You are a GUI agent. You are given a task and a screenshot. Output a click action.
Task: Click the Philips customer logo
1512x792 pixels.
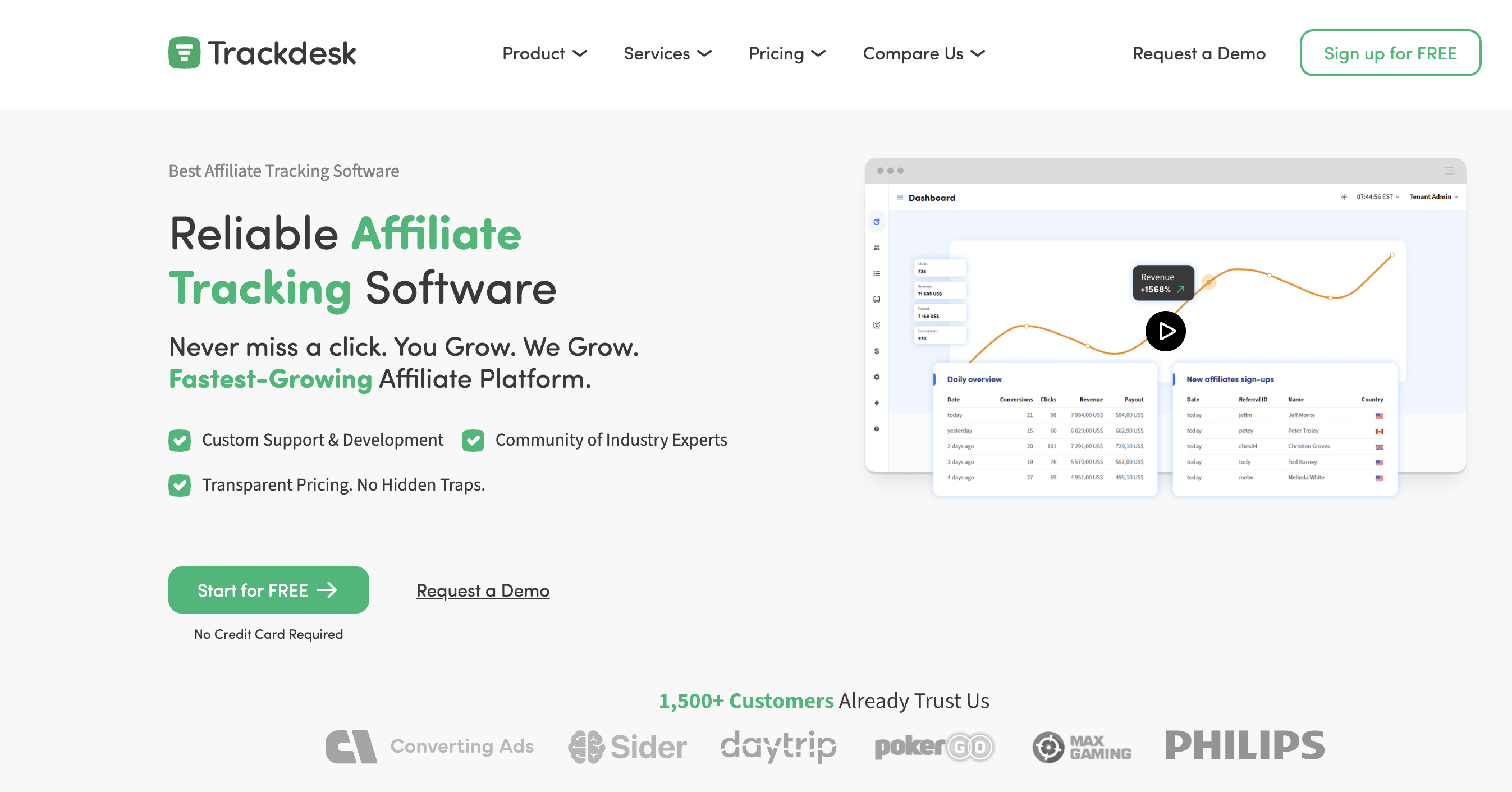pos(1244,745)
